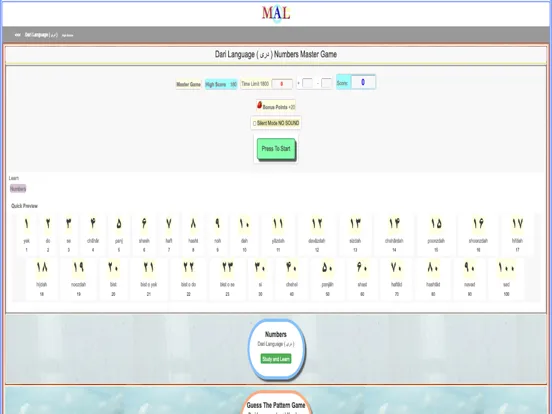The image size is (552, 414).
Task: Click the 'chahar' number 4 card
Action: point(93,234)
